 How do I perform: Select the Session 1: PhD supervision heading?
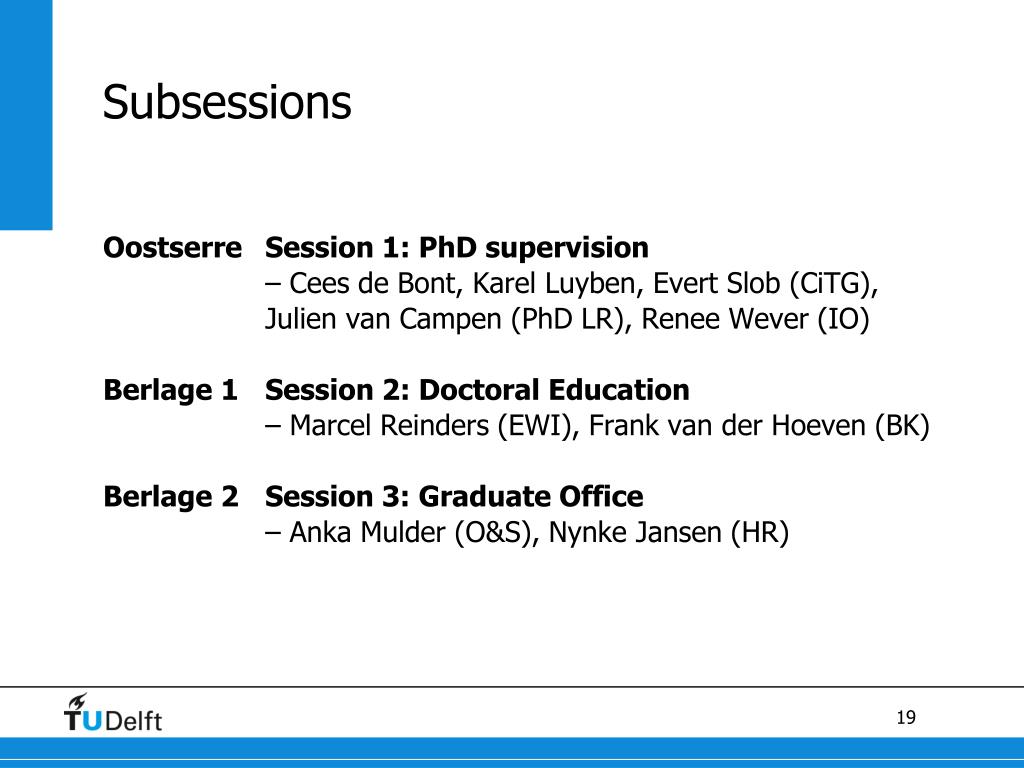(456, 249)
